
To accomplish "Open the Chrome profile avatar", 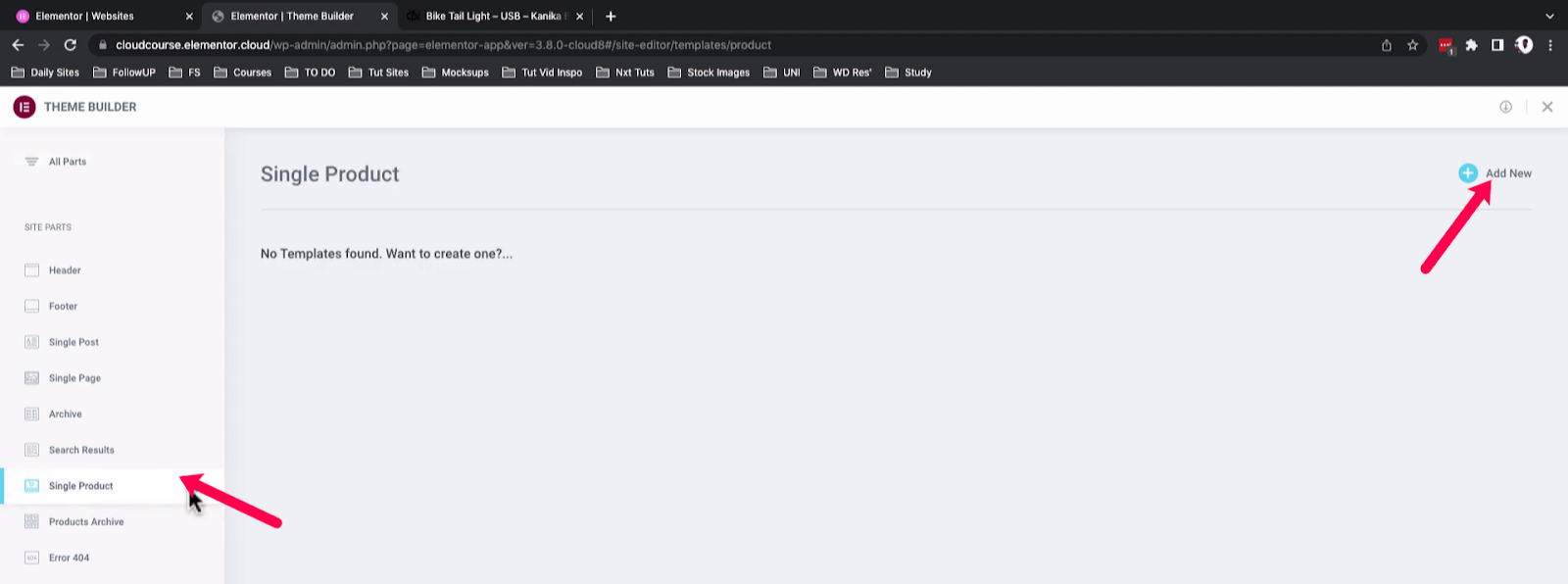I will click(1524, 45).
